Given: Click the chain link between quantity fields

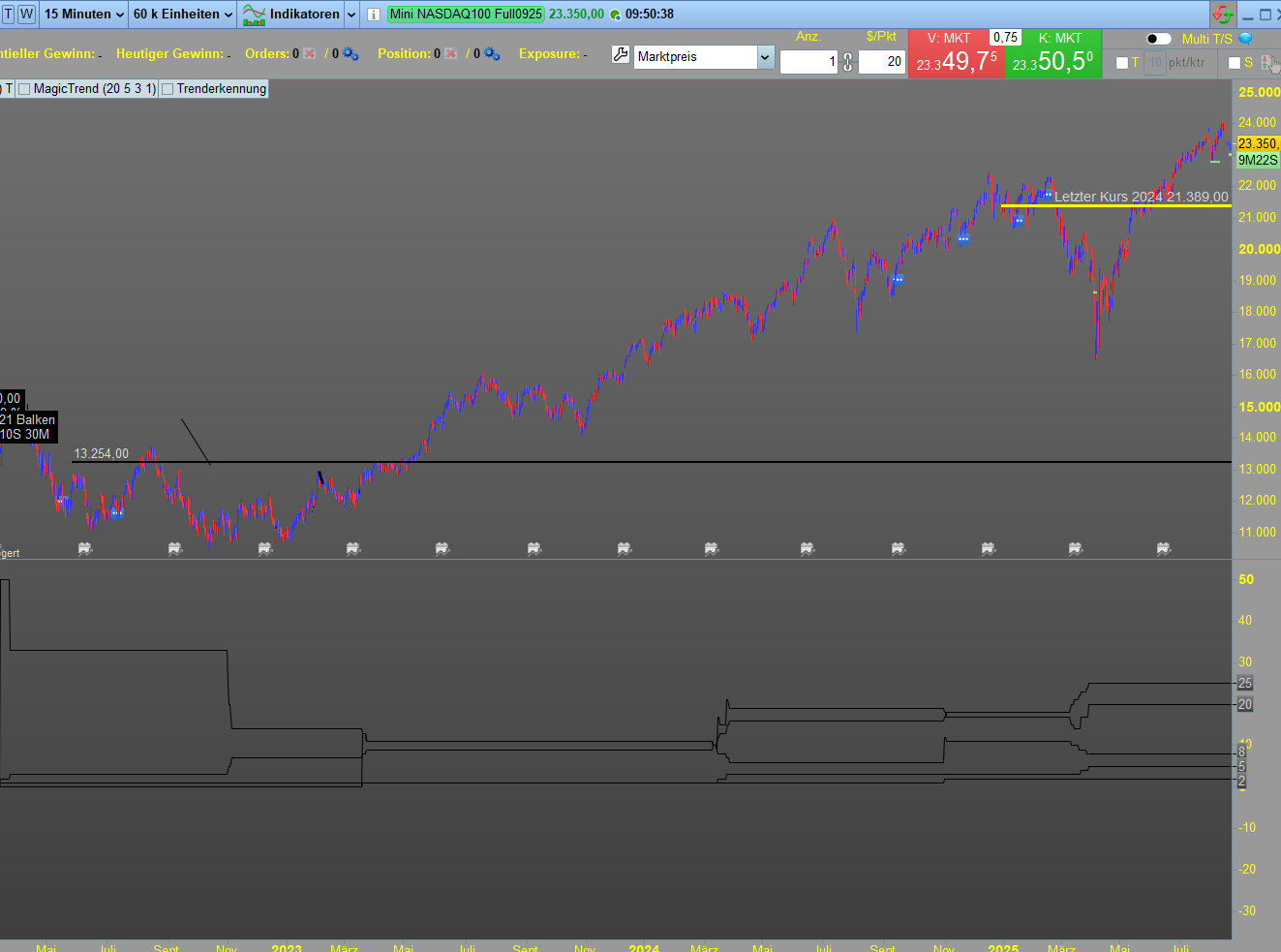Looking at the screenshot, I should click(x=848, y=62).
